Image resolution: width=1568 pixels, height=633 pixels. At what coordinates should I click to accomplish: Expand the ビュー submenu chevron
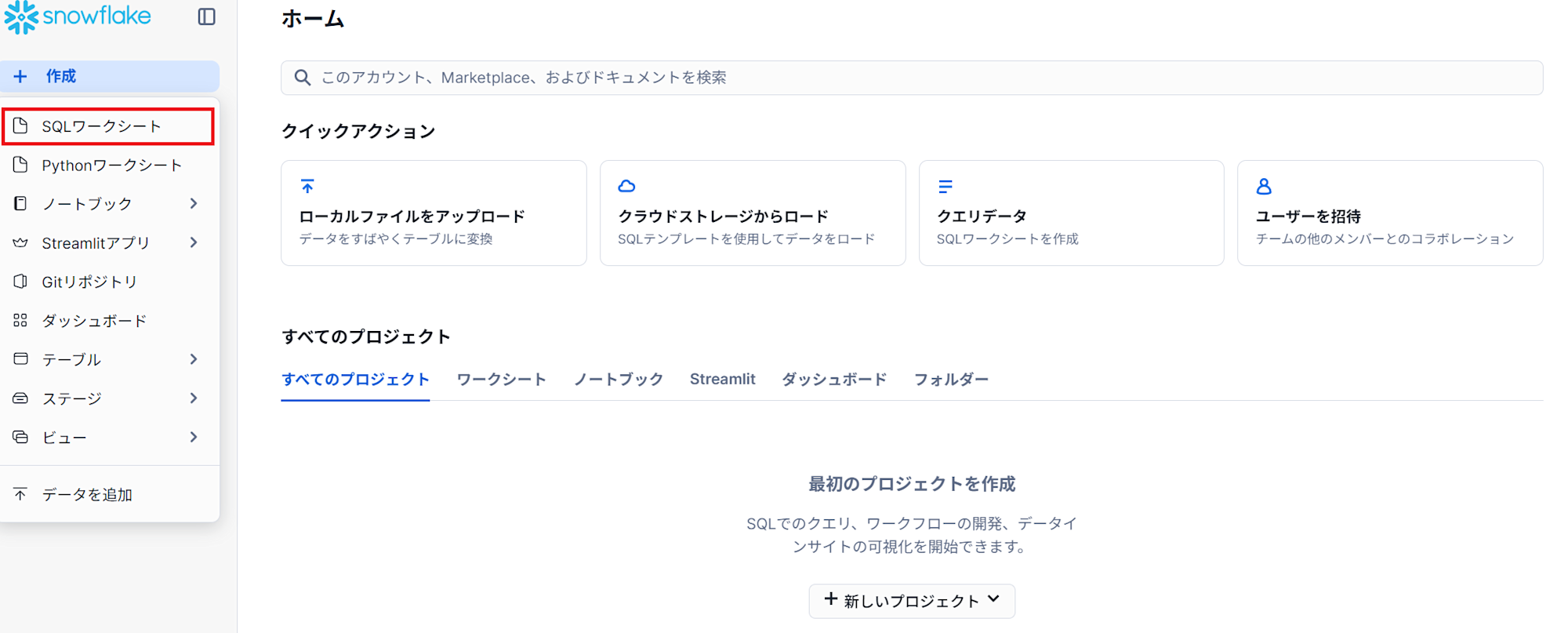tap(194, 437)
